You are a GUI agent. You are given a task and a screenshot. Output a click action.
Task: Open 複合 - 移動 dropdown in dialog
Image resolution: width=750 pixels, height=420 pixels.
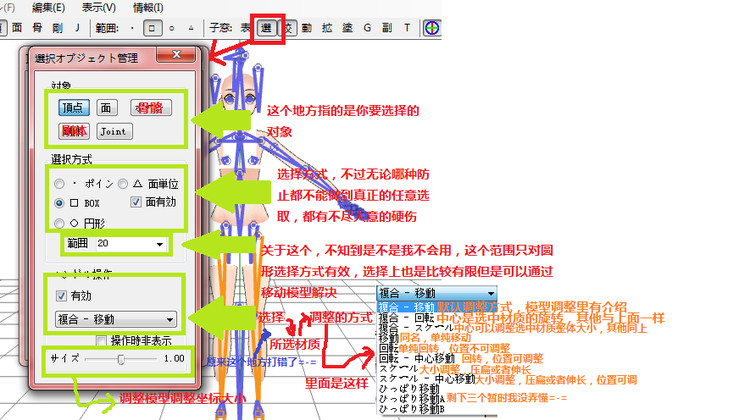116,319
